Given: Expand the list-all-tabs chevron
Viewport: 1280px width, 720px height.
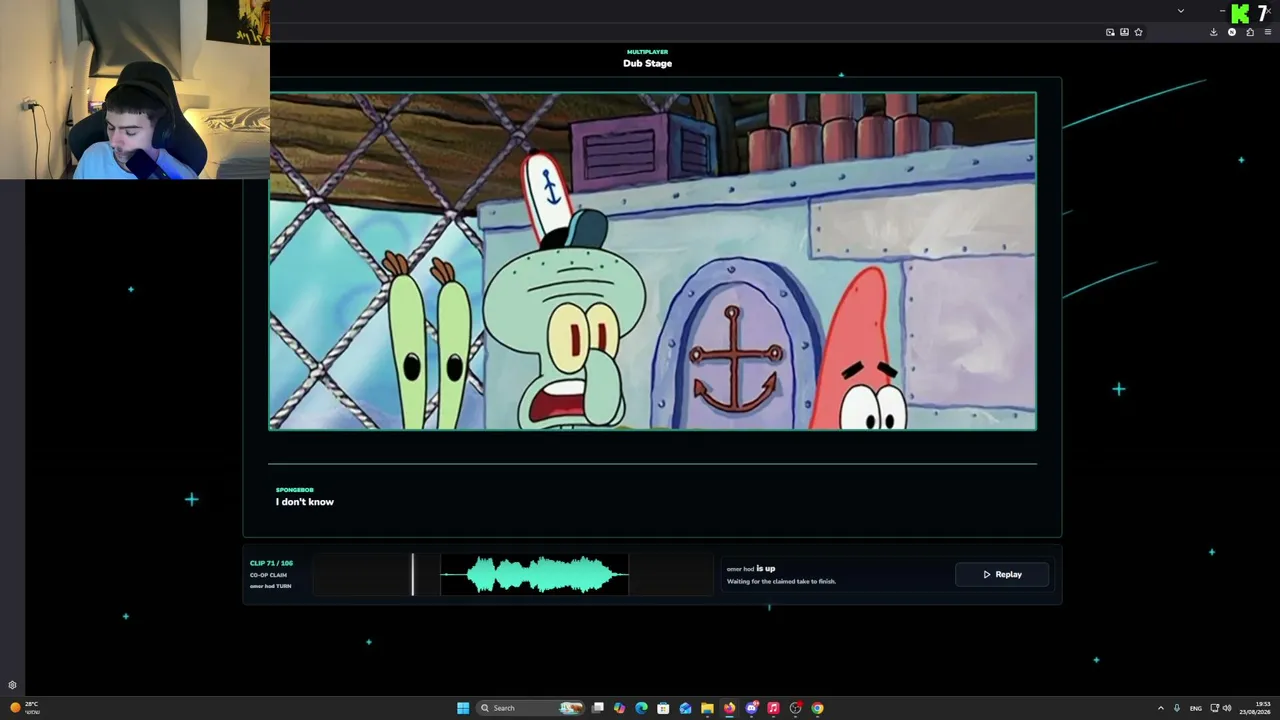Looking at the screenshot, I should pyautogui.click(x=1181, y=11).
